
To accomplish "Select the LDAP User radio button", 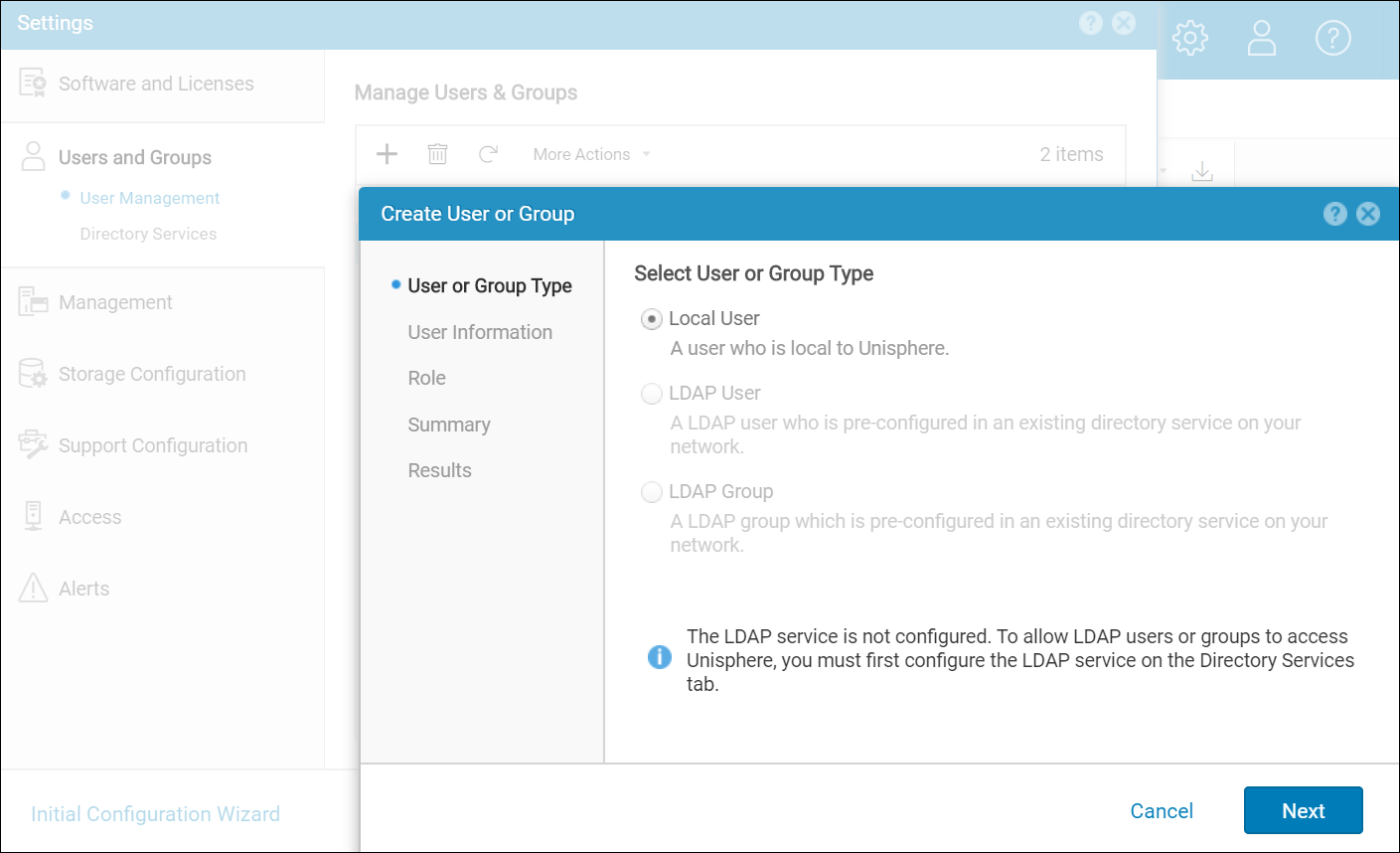I will click(652, 394).
